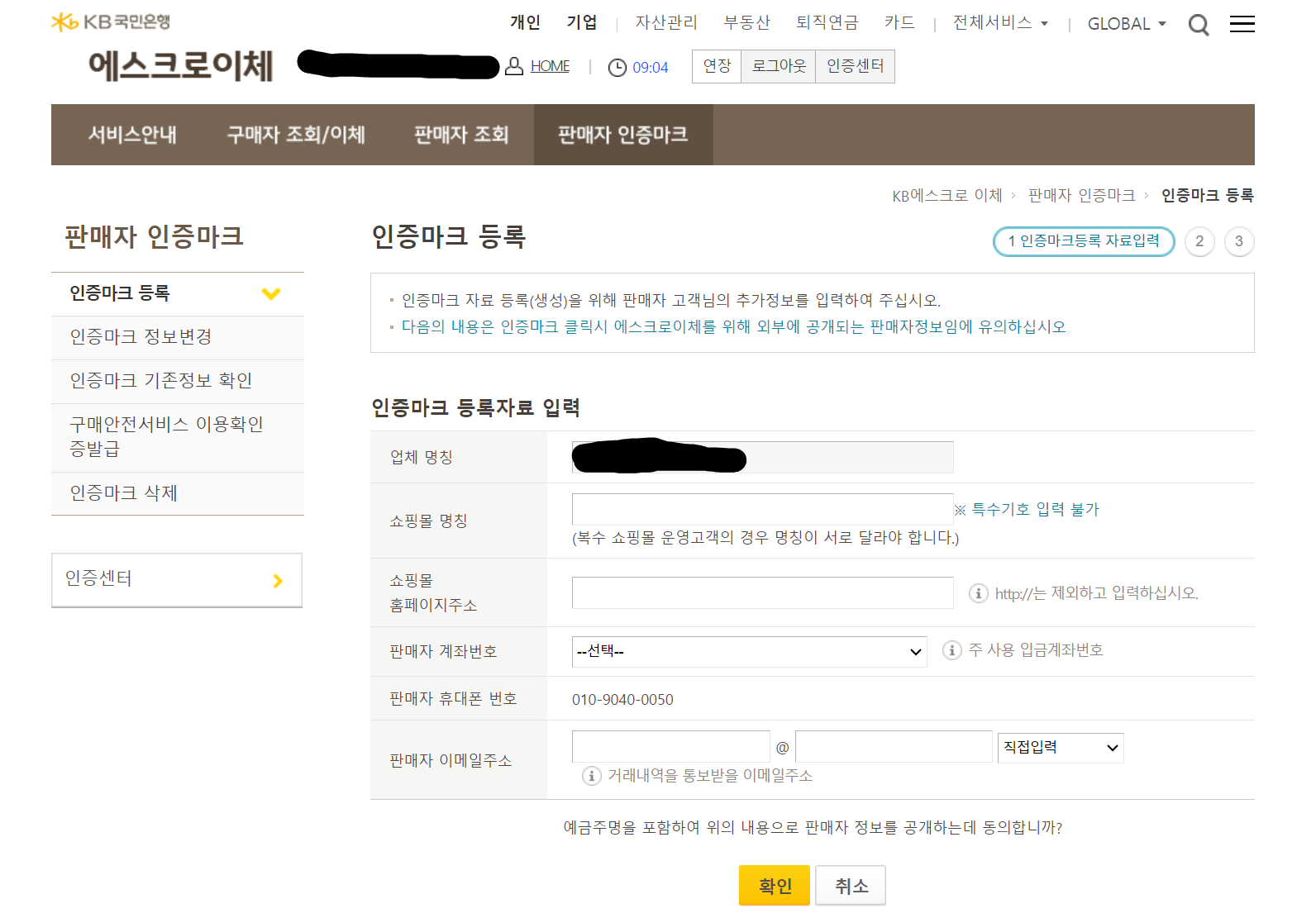Open 구매자 조회/이체 navigation tab

pos(296,135)
